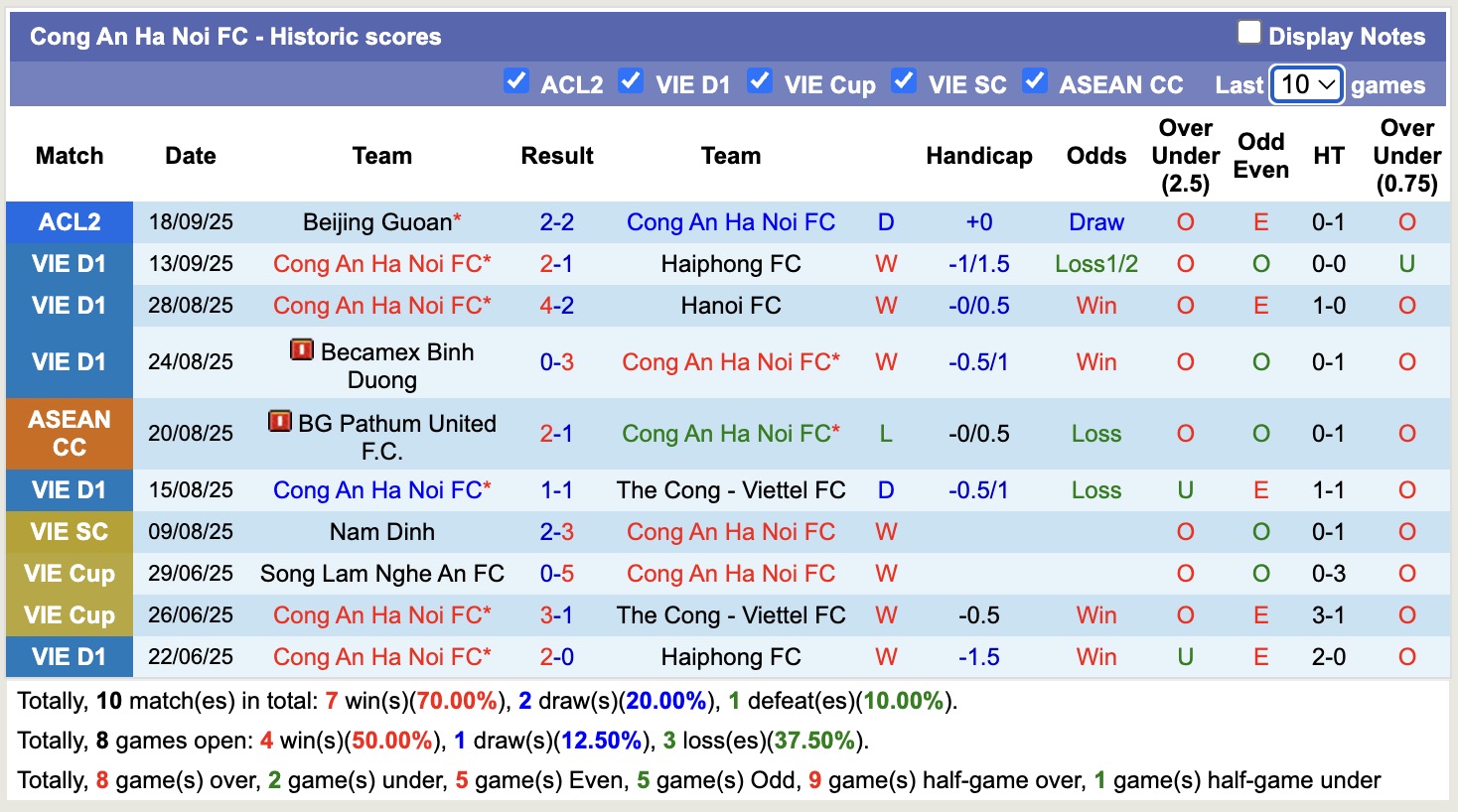Click the VIE SC competition cell

[x=70, y=532]
